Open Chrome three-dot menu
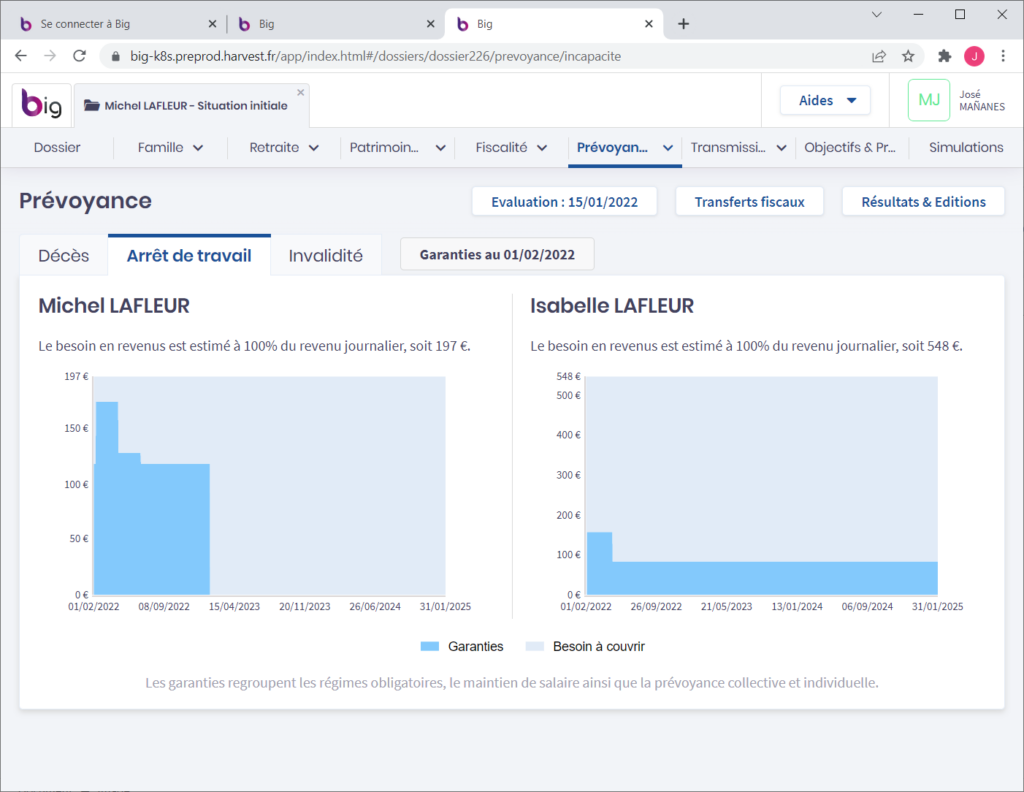The image size is (1024, 792). (x=1003, y=56)
